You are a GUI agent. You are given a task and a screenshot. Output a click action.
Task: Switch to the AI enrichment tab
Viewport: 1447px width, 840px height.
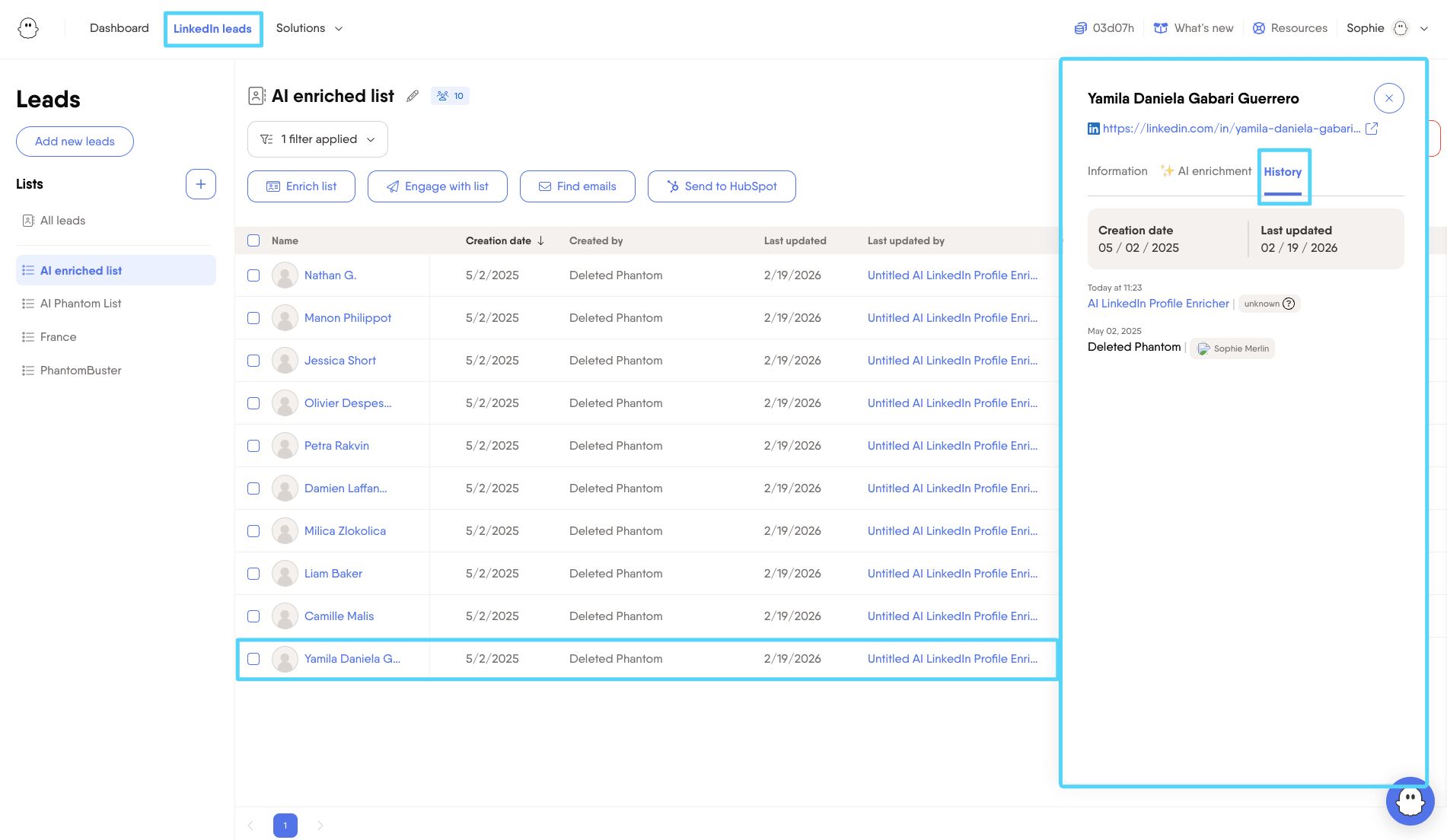pyautogui.click(x=1206, y=171)
